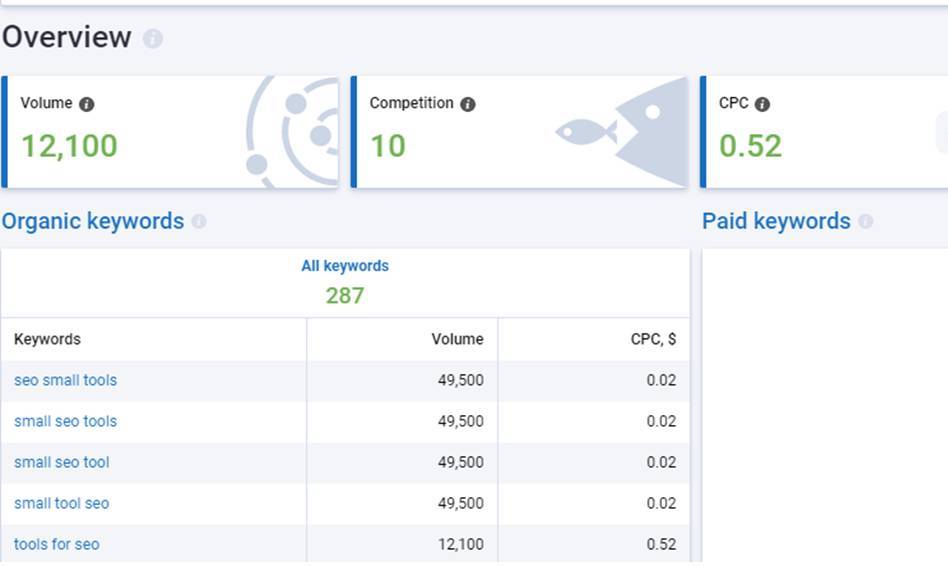Click info icon next to Organic keywords
Viewport: 948px width, 567px height.
pos(199,221)
